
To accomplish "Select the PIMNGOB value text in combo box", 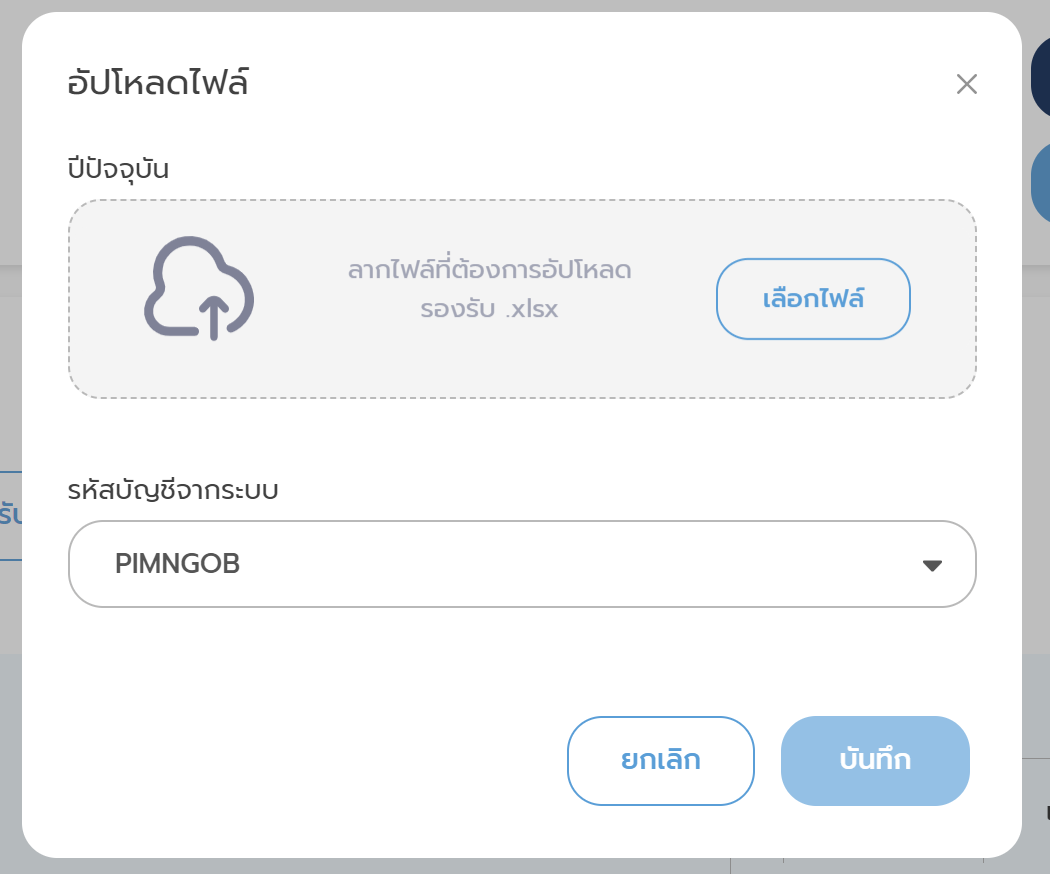I will tap(177, 564).
